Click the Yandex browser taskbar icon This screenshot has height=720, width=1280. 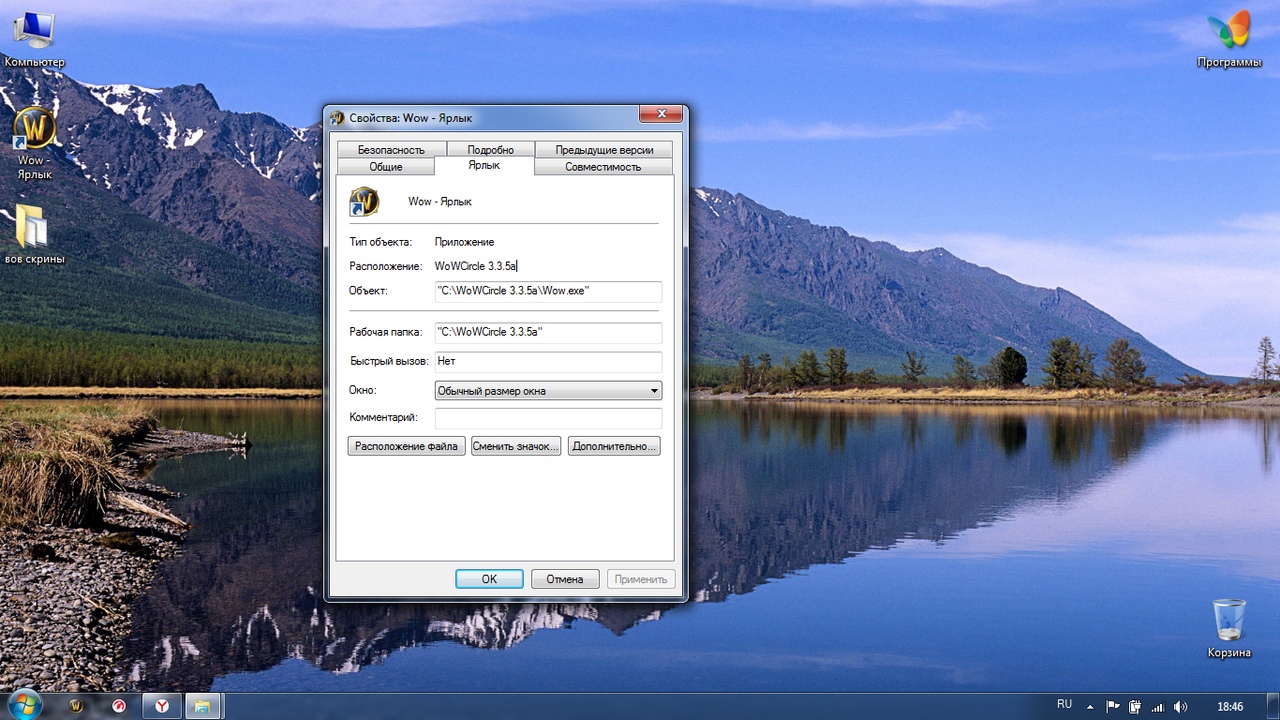pyautogui.click(x=161, y=706)
